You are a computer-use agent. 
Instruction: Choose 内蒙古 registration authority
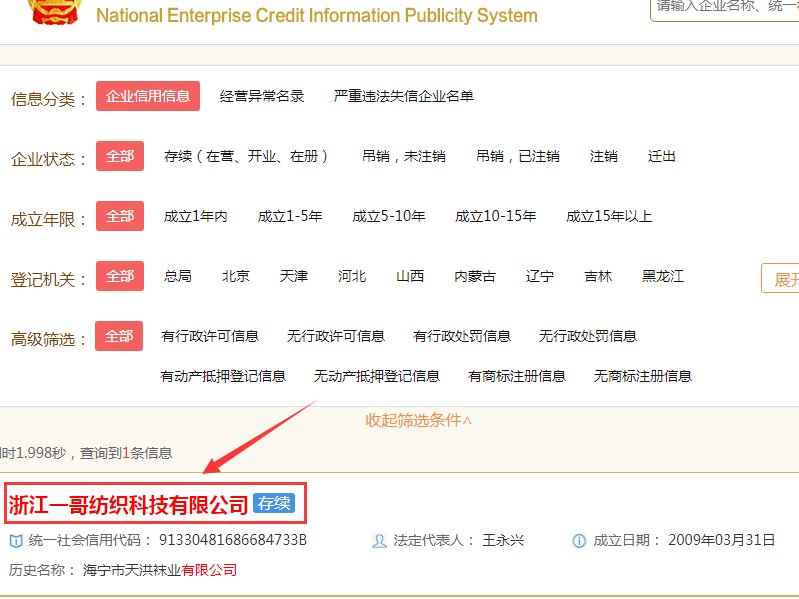[475, 276]
